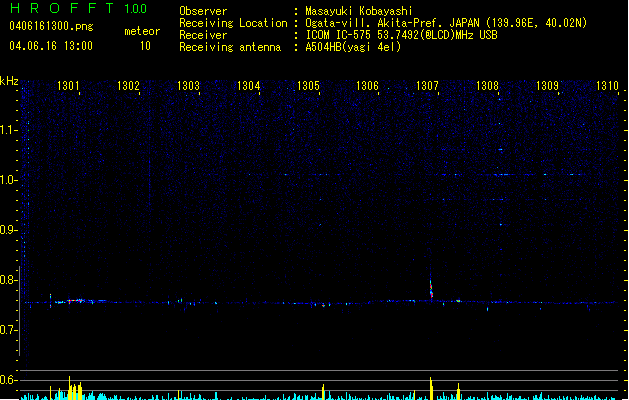
Task: Click the 1306 time marker
Action: coord(367,86)
